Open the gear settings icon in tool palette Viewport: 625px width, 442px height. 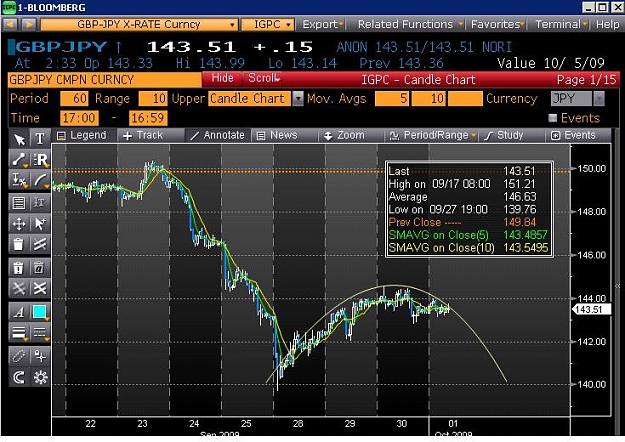[40, 377]
